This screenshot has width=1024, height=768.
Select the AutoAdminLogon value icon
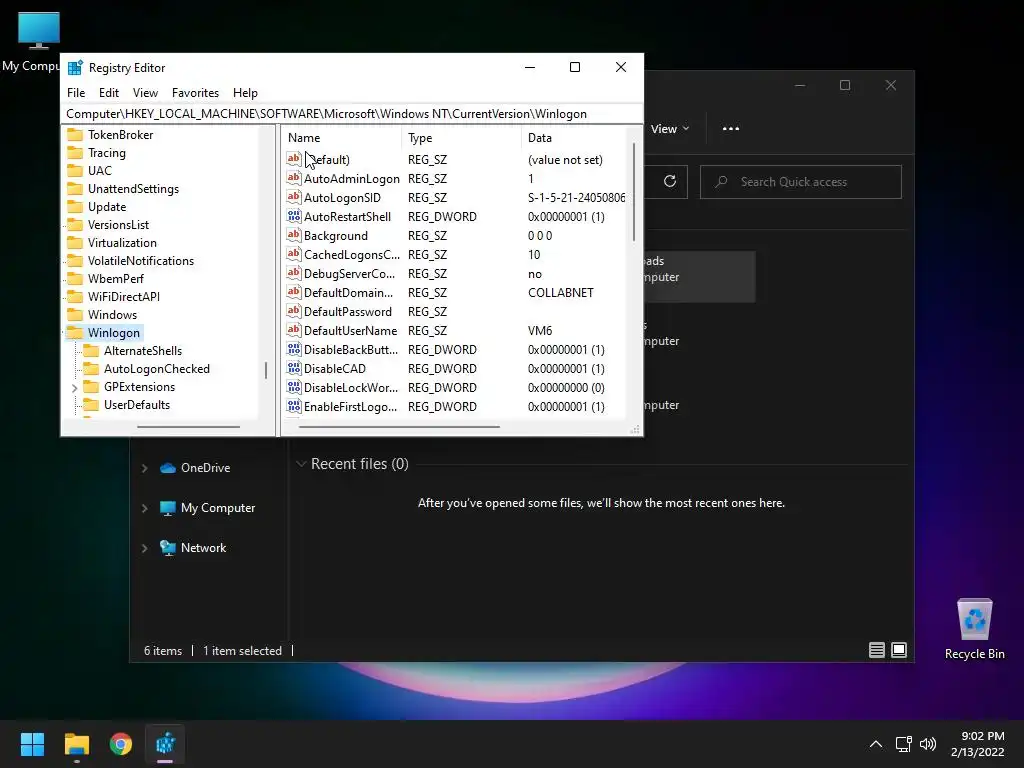[x=294, y=178]
